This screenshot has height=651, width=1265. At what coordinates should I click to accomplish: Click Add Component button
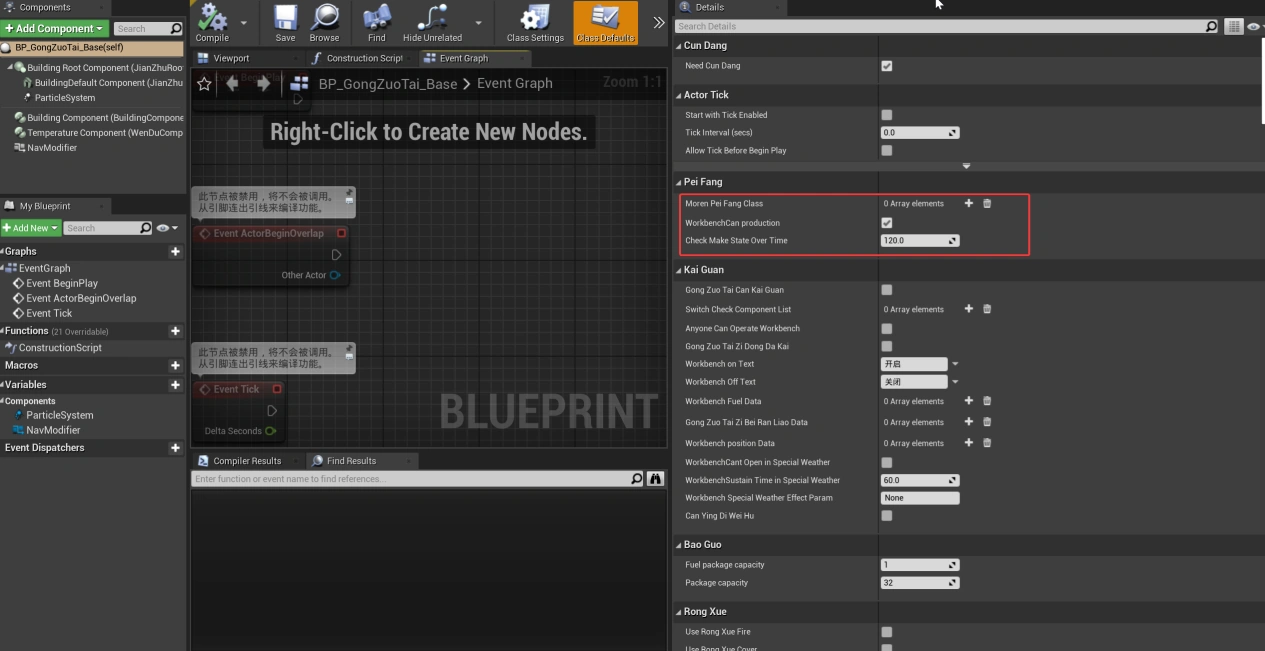coord(55,29)
